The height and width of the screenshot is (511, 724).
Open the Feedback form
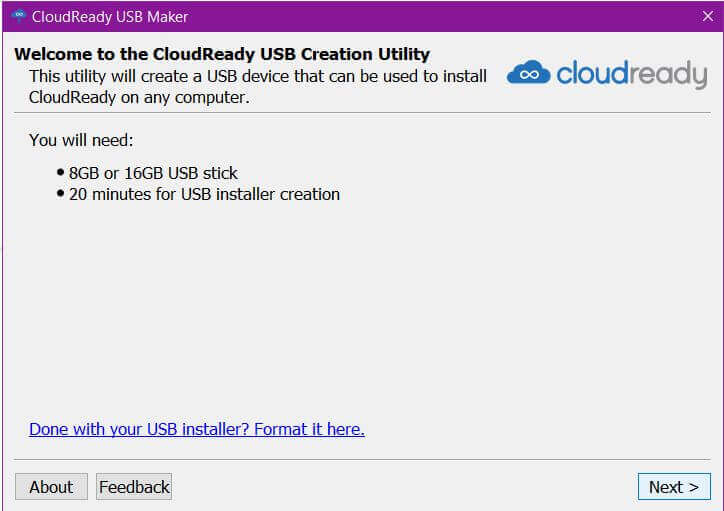[134, 487]
